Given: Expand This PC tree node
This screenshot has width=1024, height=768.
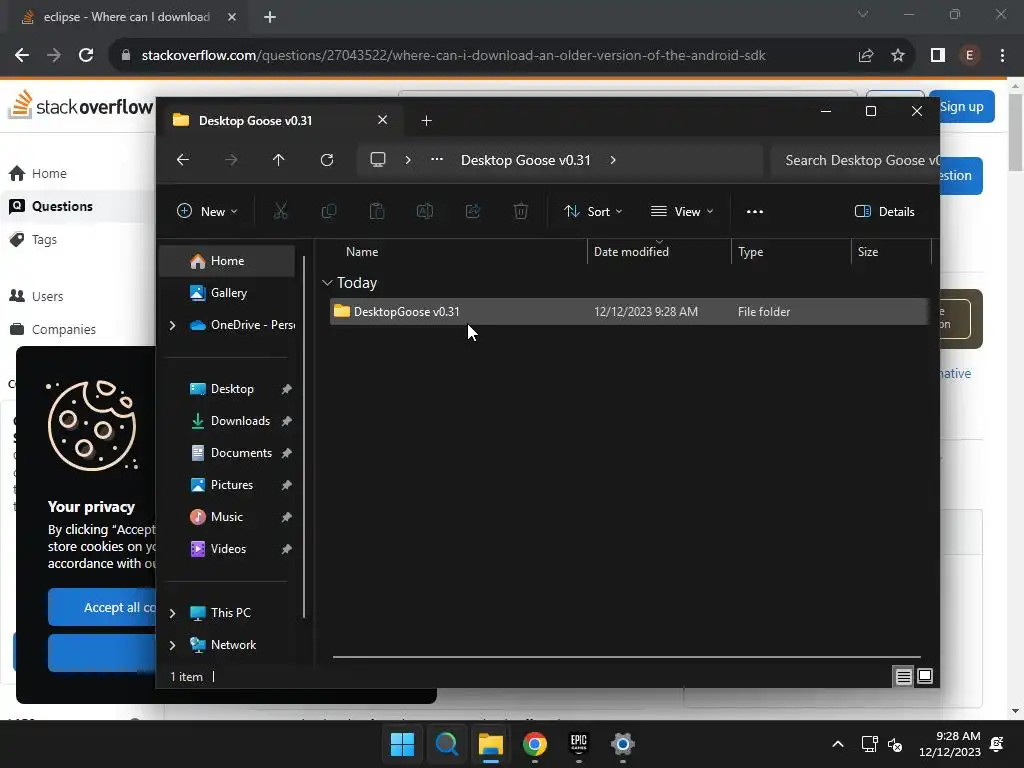Looking at the screenshot, I should 172,613.
